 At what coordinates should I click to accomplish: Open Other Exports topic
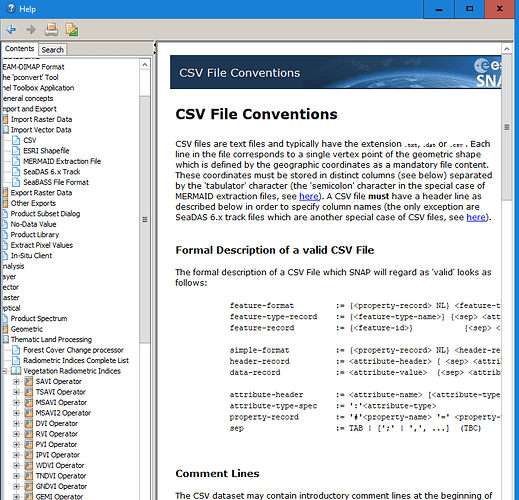click(x=33, y=203)
